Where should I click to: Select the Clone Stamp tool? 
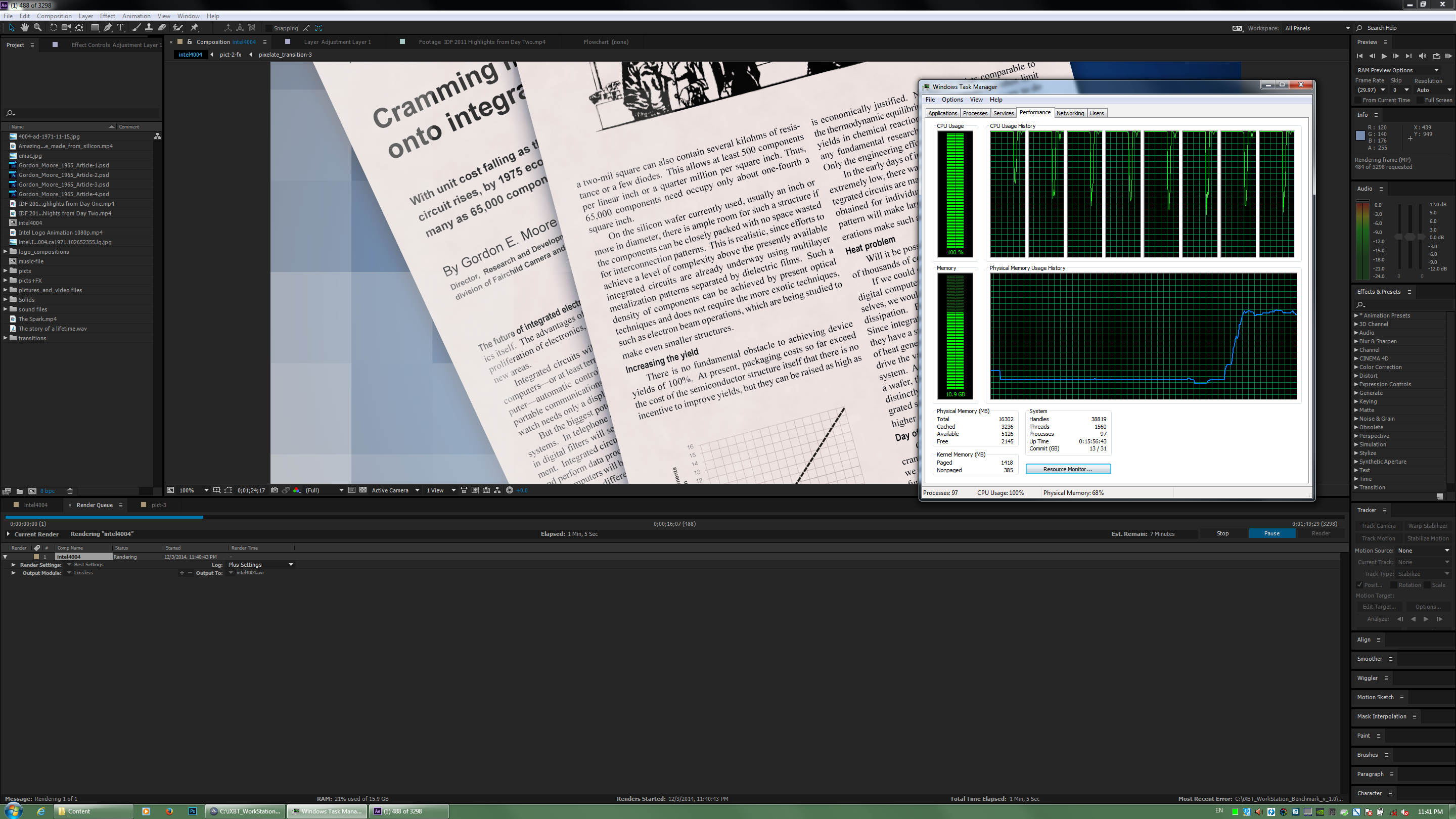(x=149, y=28)
